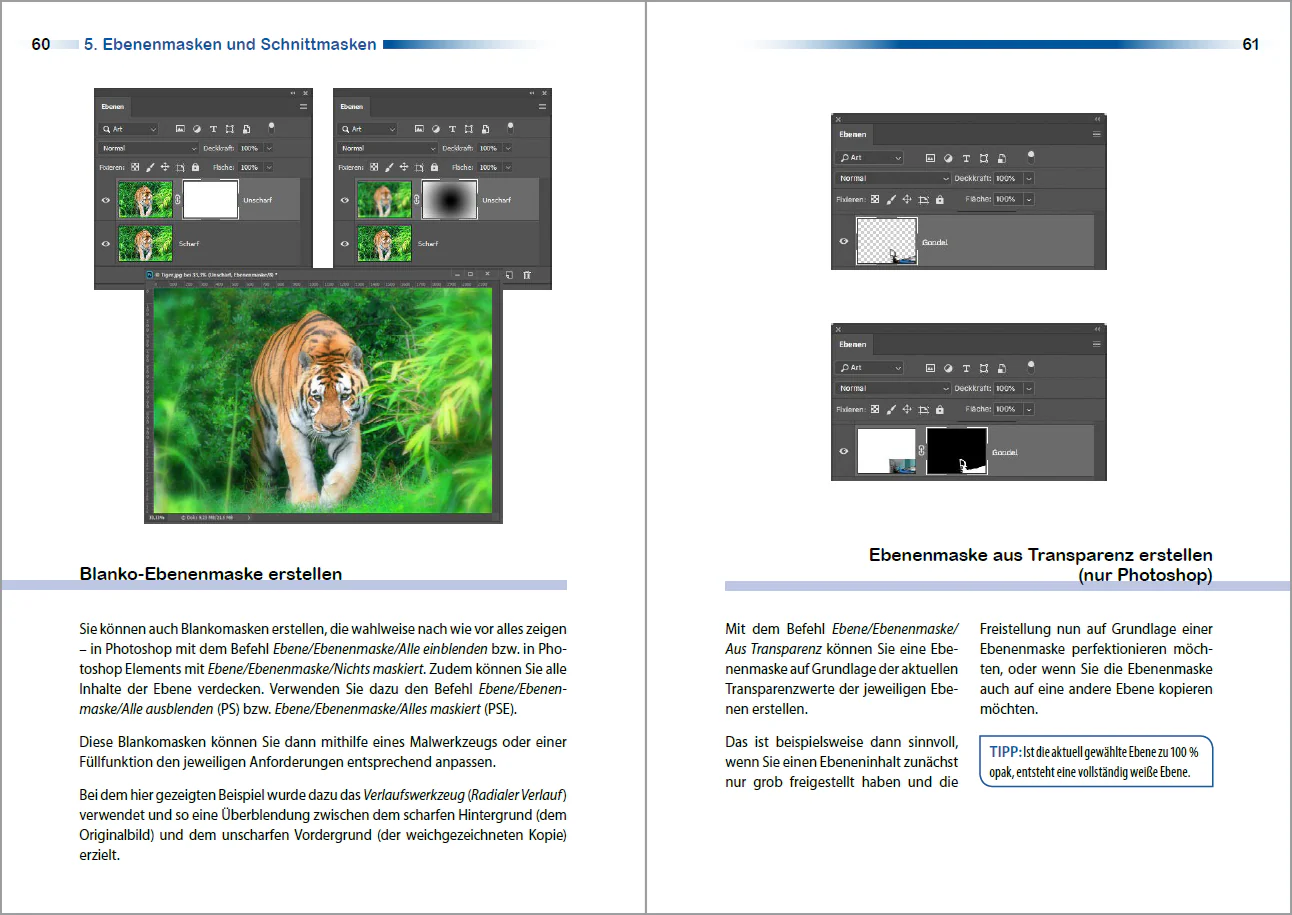Screen dimensions: 1292x915
Task: Open Art filter dropdown in gradient-mask Ebenen panel
Action: [367, 129]
